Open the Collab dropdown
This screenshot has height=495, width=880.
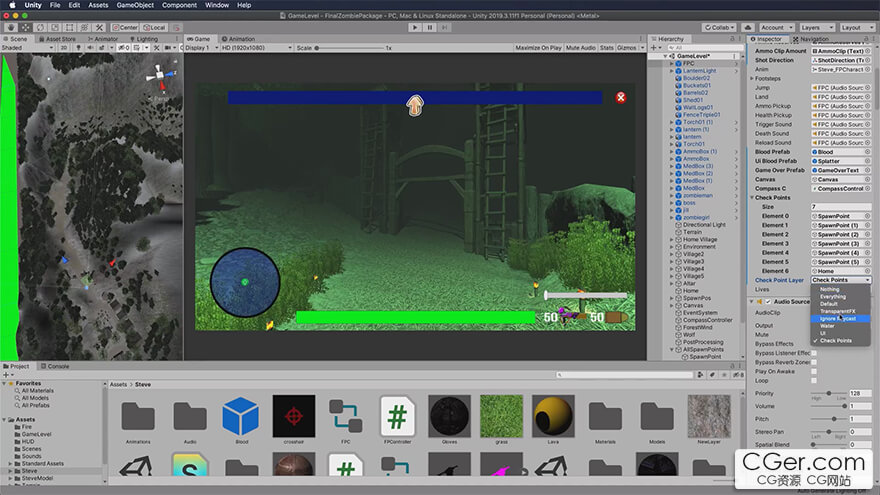pyautogui.click(x=720, y=27)
